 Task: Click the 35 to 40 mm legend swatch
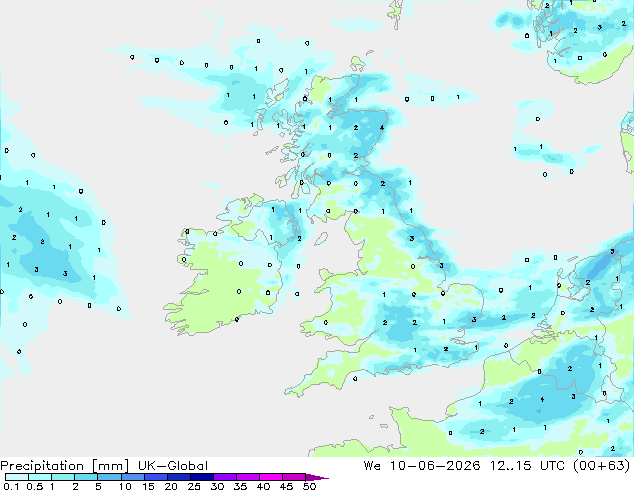247,477
